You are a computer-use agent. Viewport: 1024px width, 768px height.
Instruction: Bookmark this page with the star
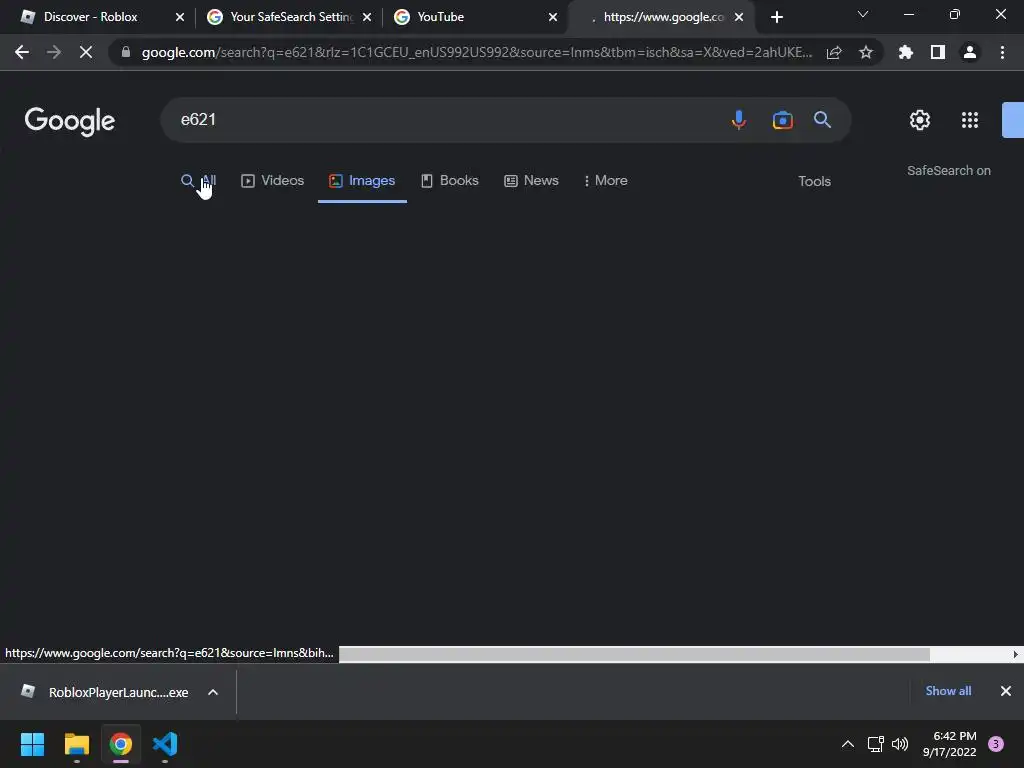coord(866,52)
